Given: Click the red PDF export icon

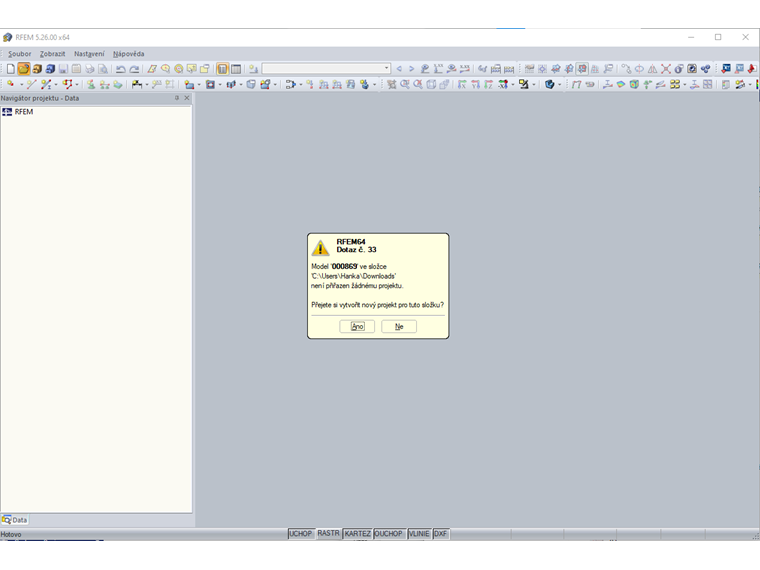Looking at the screenshot, I should 752,69.
